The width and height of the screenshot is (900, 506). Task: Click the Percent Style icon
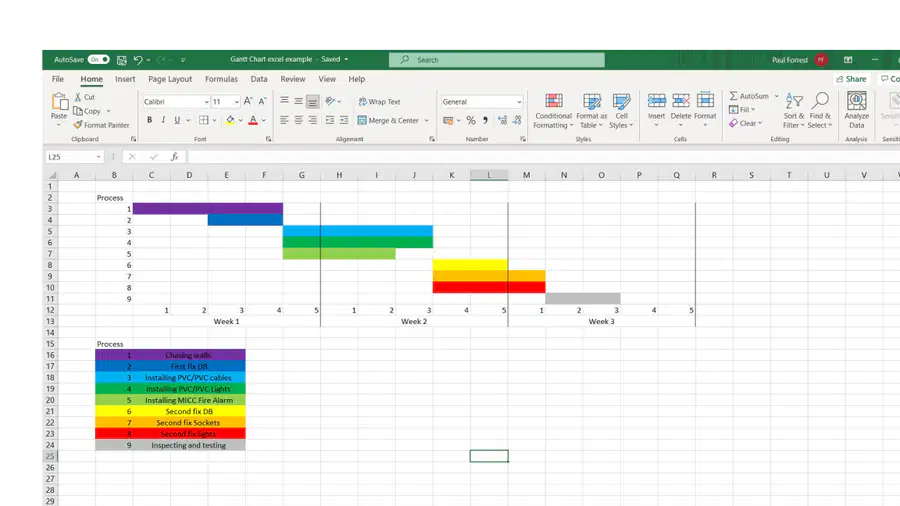tap(471, 120)
